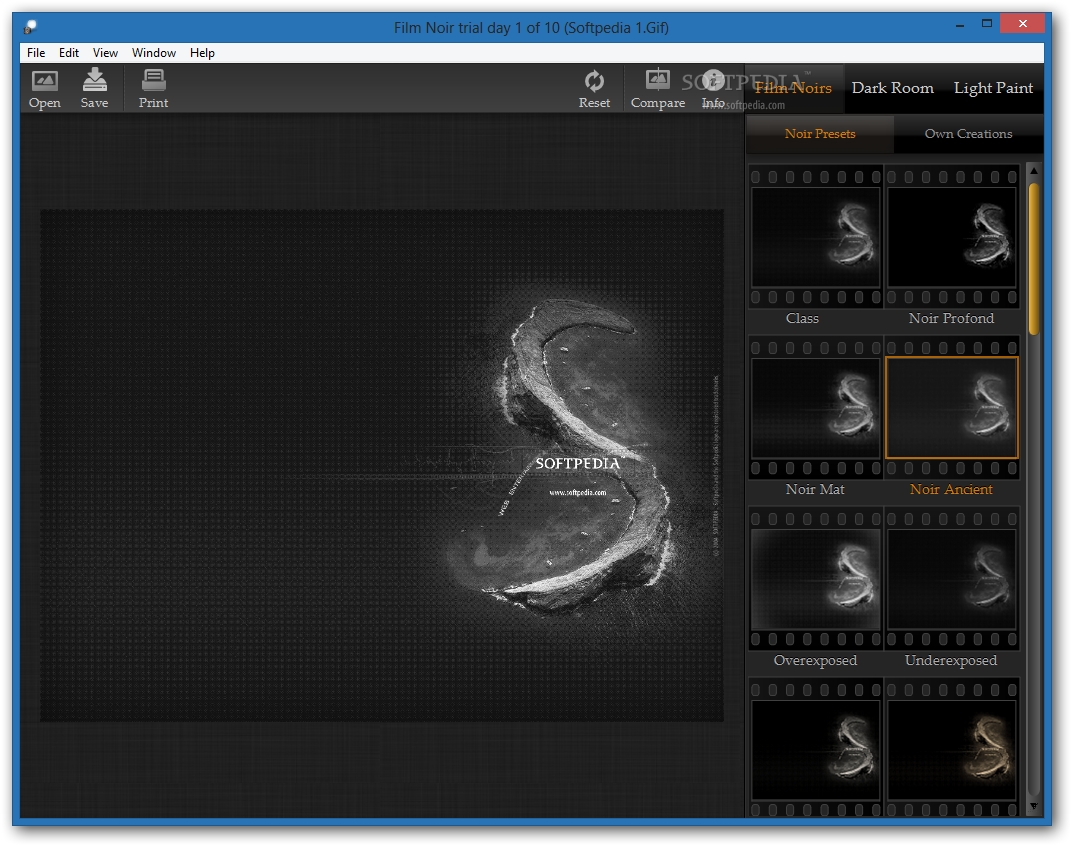Maximize the Film Noir window
The image size is (1072, 846).
click(x=987, y=24)
